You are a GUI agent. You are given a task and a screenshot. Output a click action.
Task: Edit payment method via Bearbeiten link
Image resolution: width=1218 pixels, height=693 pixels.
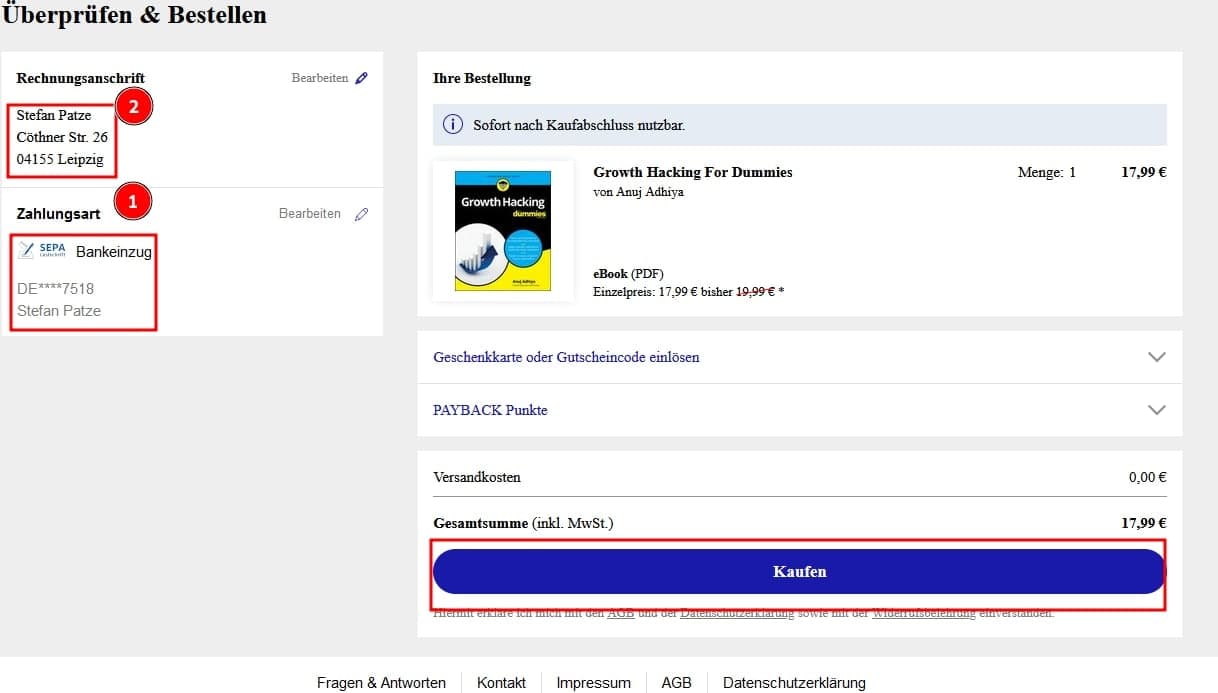tap(309, 214)
